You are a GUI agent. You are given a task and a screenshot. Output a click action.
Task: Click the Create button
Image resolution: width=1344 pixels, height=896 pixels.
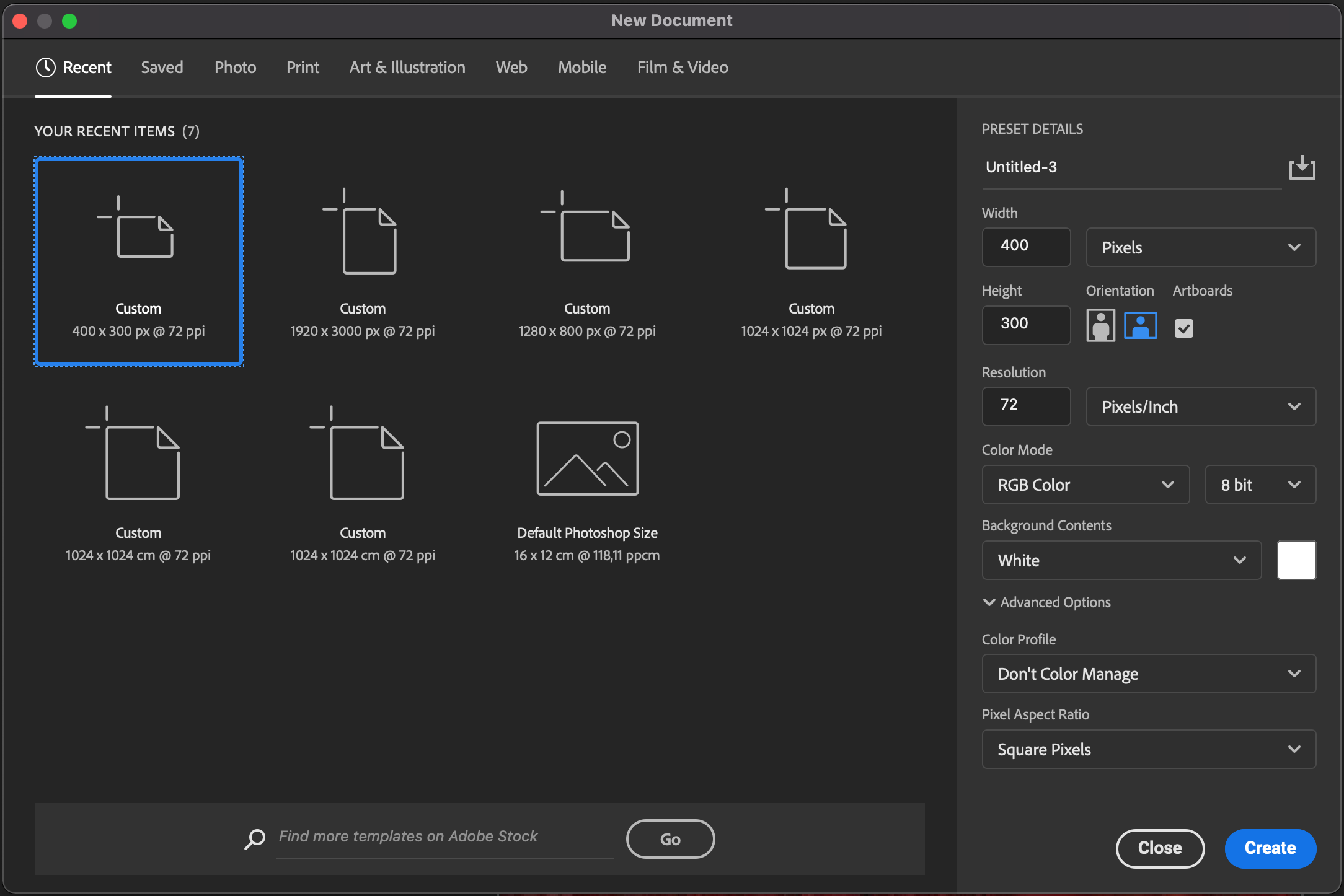coord(1270,848)
